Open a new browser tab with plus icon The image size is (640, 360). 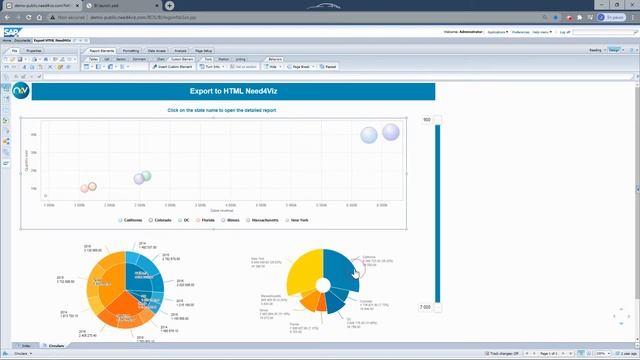coord(169,5)
